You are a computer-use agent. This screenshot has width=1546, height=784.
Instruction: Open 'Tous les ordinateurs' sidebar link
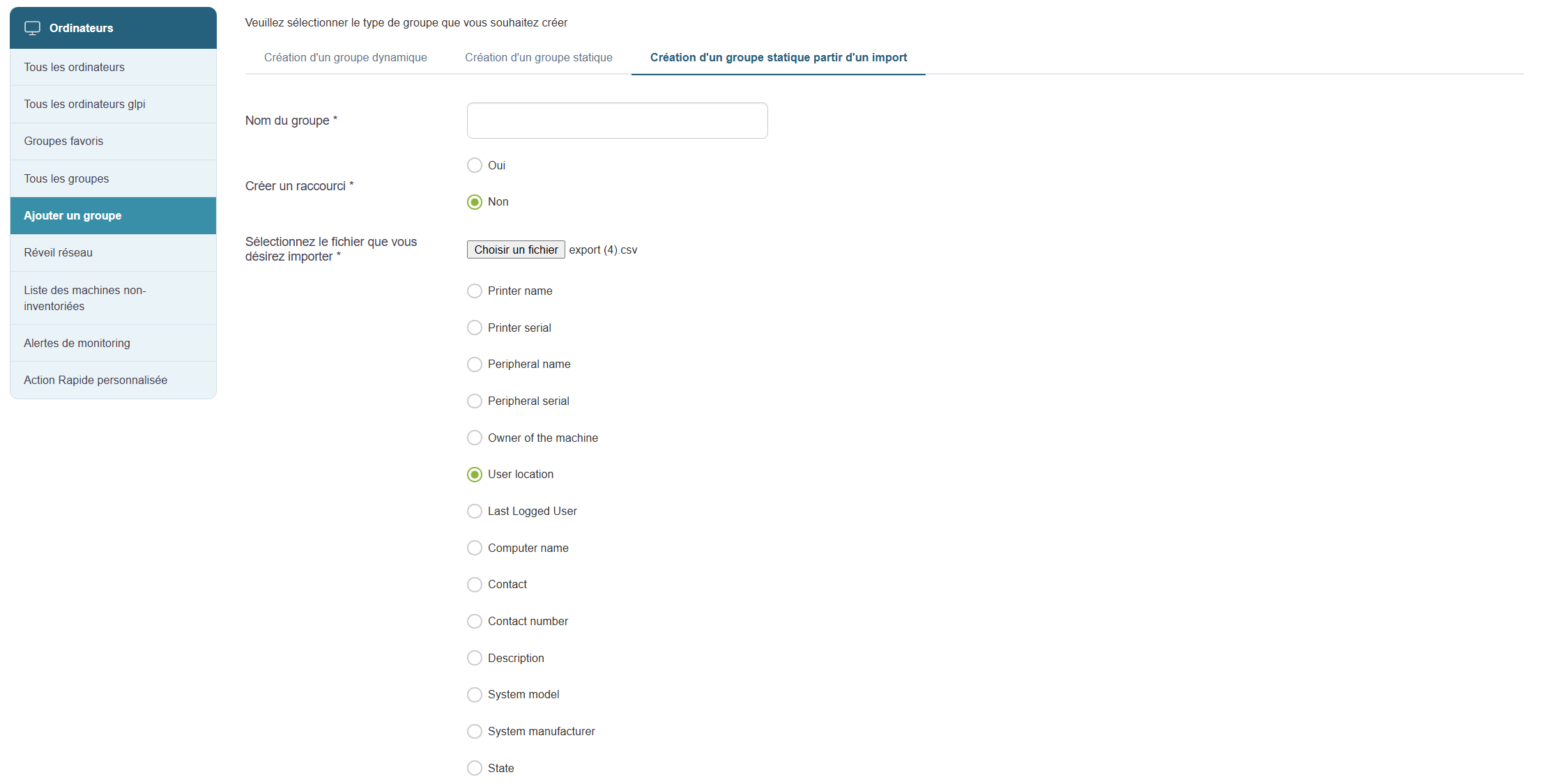coord(75,67)
